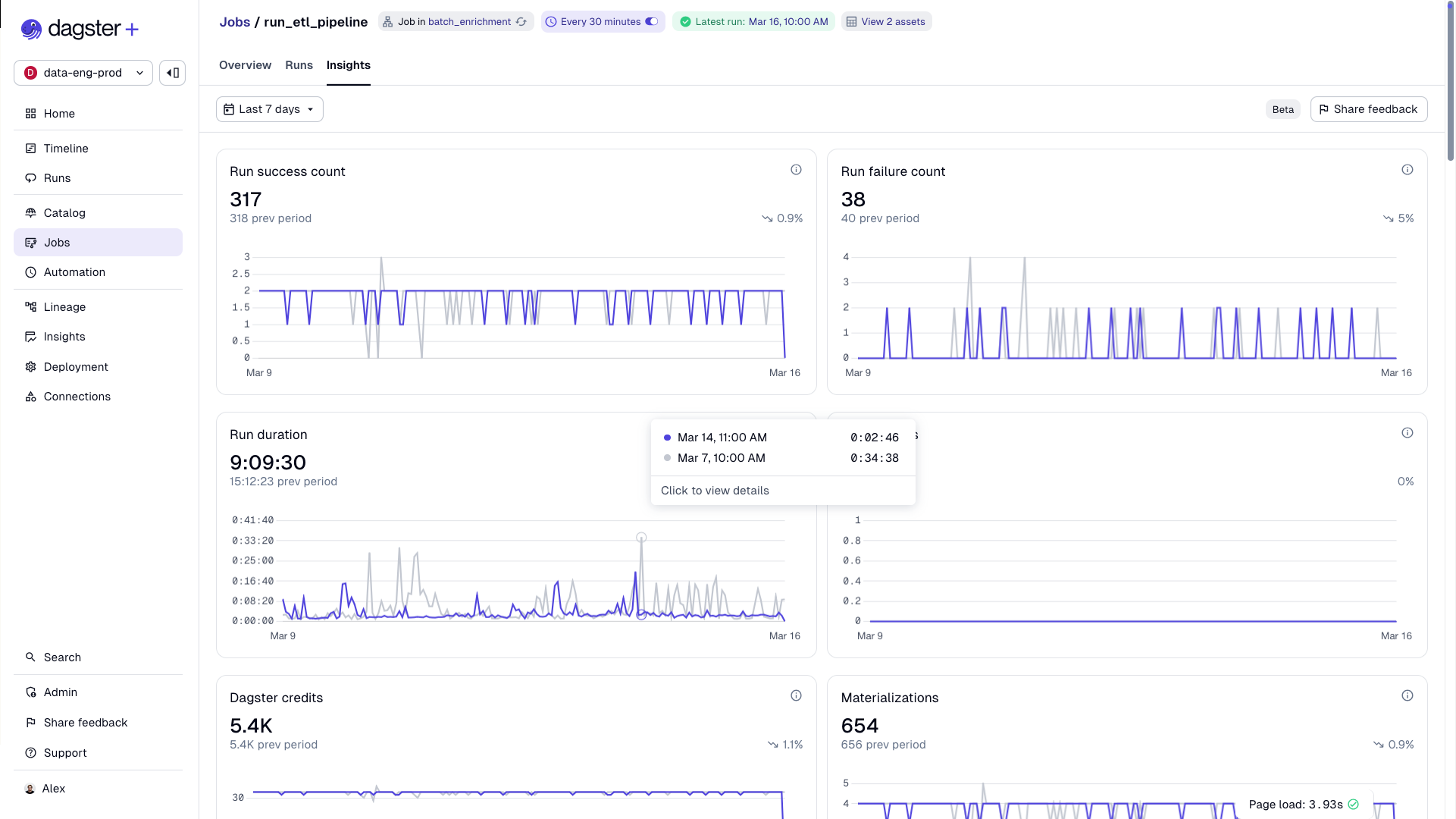Click reload icon next to batch_enrichment
1456x819 pixels.
point(521,22)
